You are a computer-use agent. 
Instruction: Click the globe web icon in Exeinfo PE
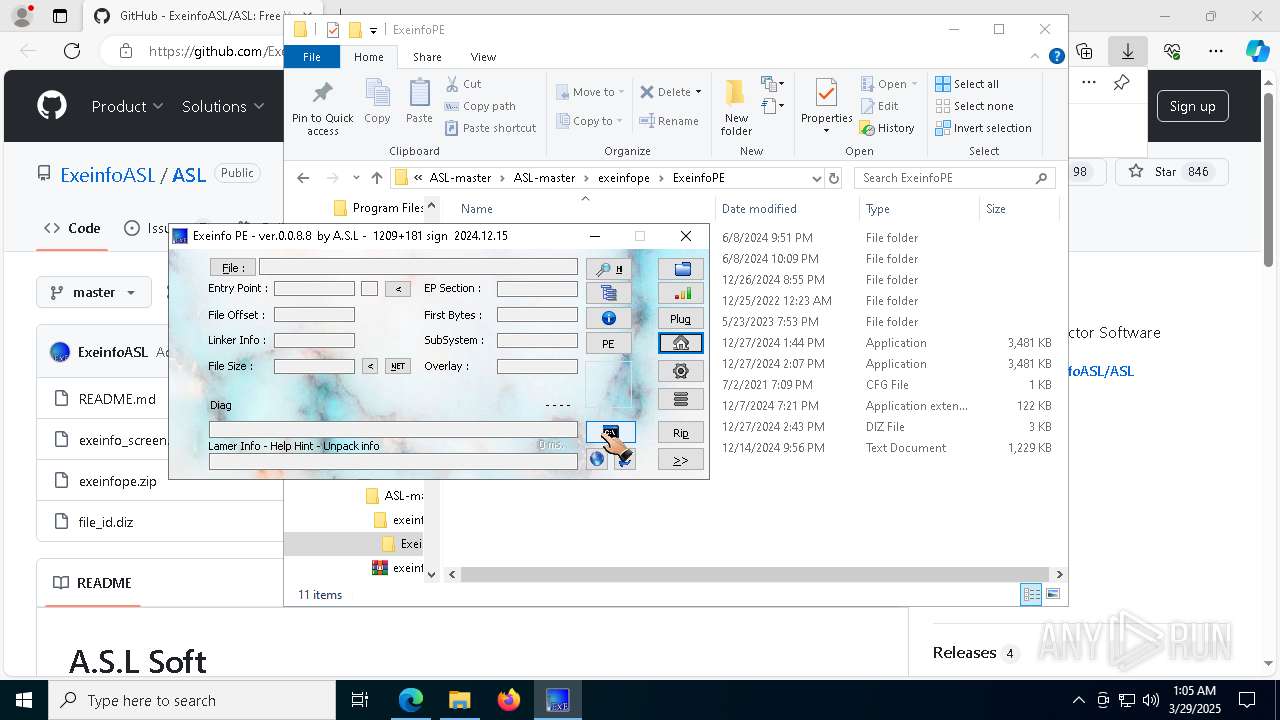(597, 460)
